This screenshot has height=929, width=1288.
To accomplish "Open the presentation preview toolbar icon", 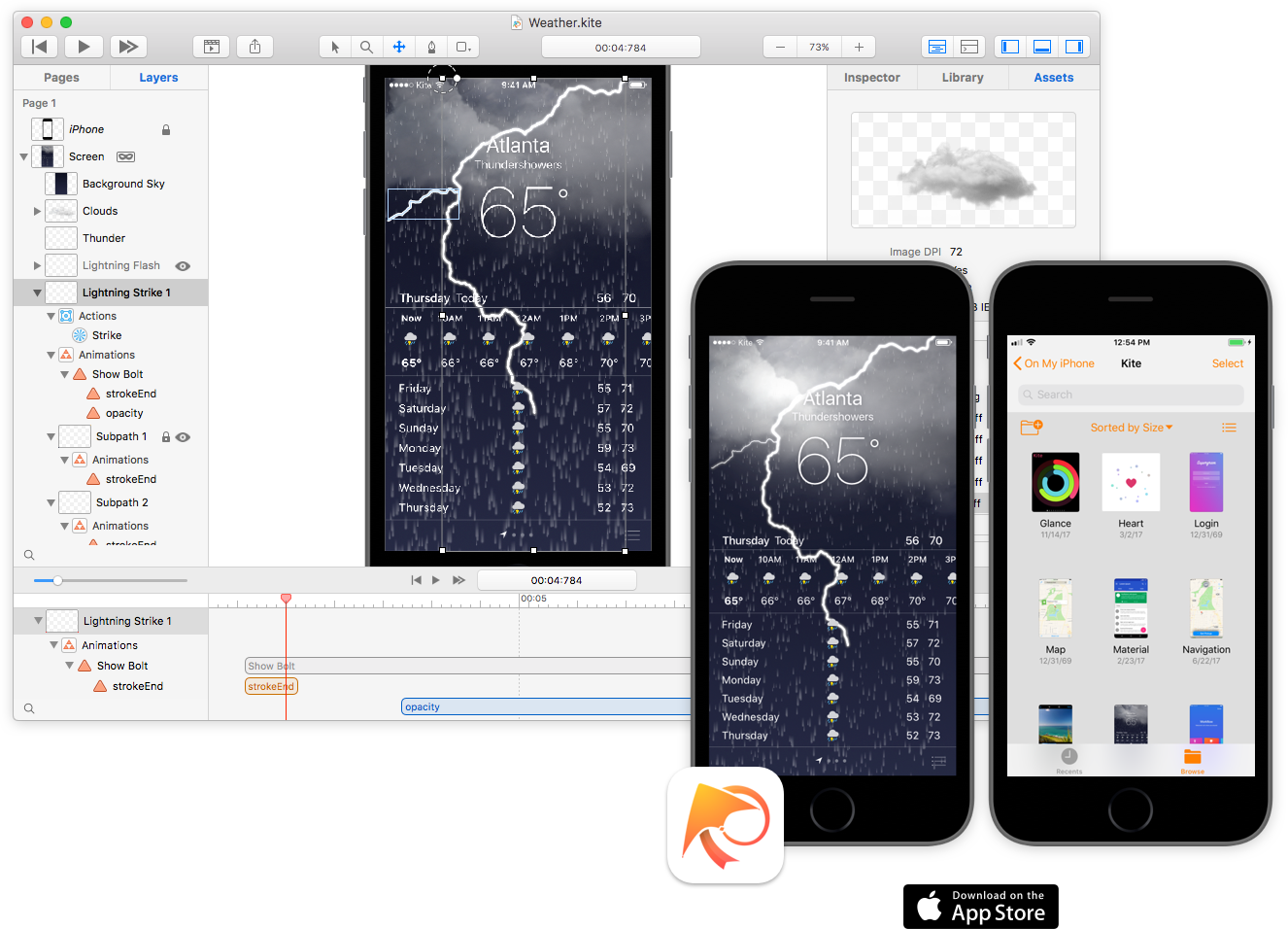I will (212, 47).
